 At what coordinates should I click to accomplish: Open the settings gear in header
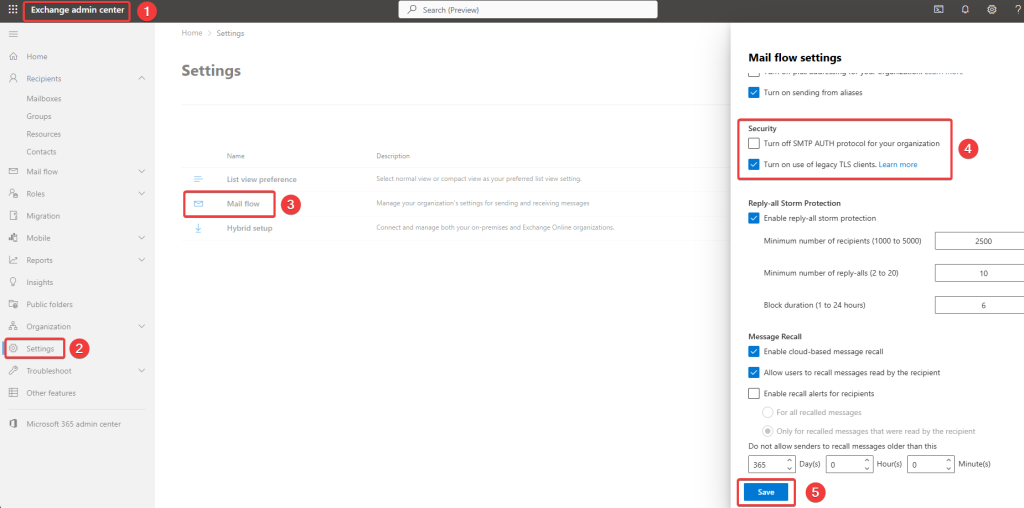[991, 10]
